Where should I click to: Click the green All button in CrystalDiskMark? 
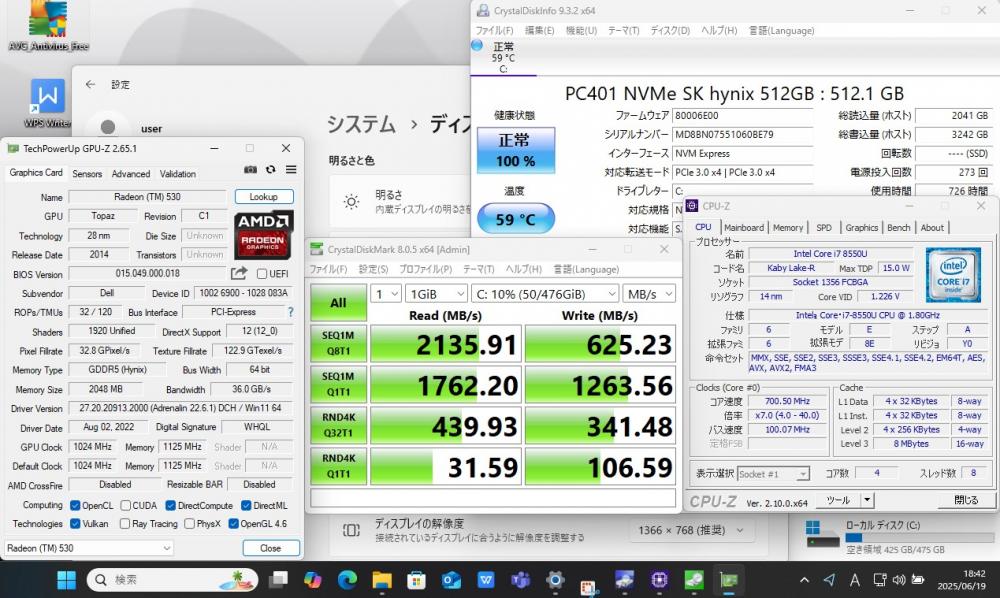(x=338, y=303)
